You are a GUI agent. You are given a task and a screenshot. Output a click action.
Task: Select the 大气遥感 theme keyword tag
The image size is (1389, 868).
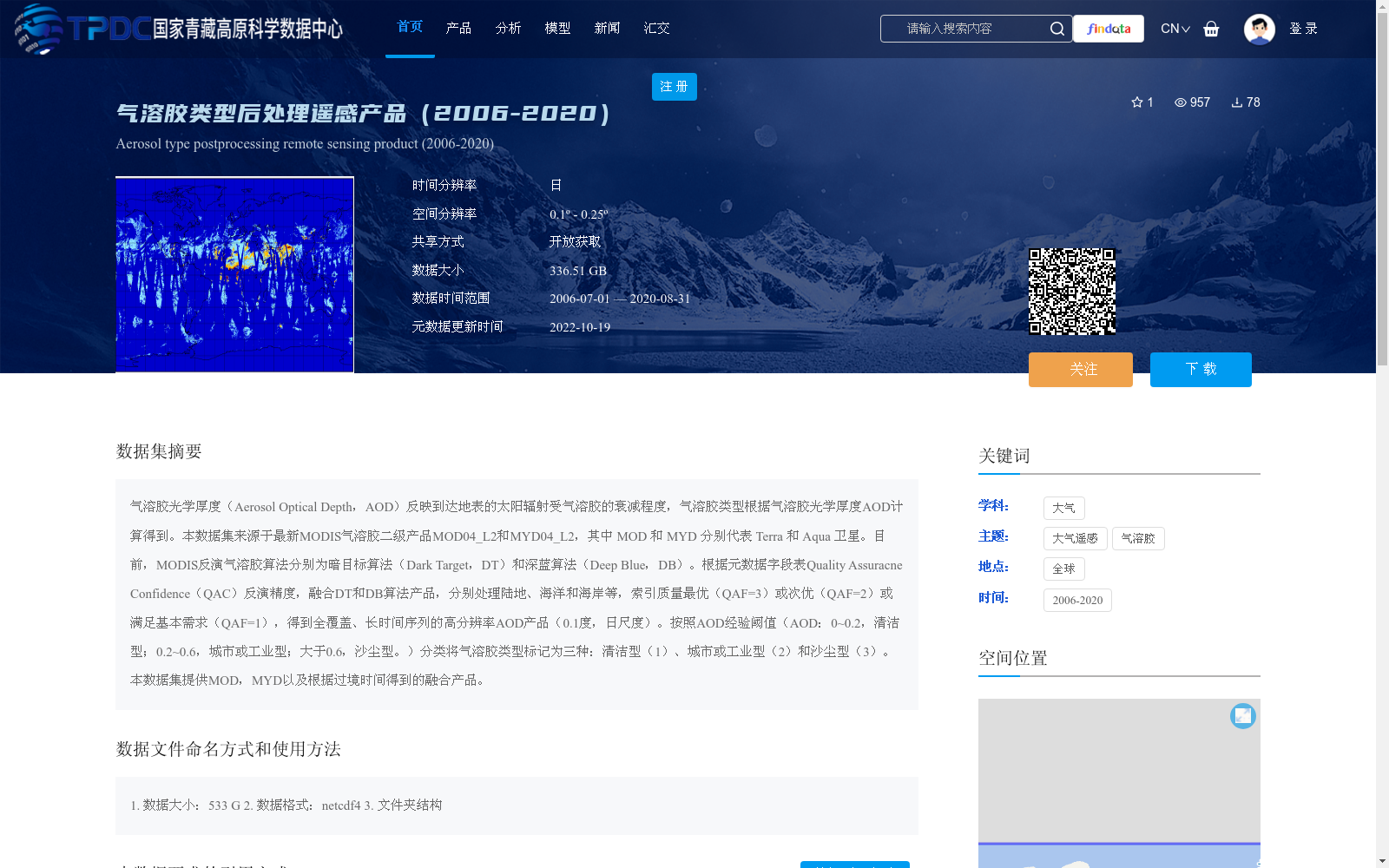click(x=1076, y=538)
